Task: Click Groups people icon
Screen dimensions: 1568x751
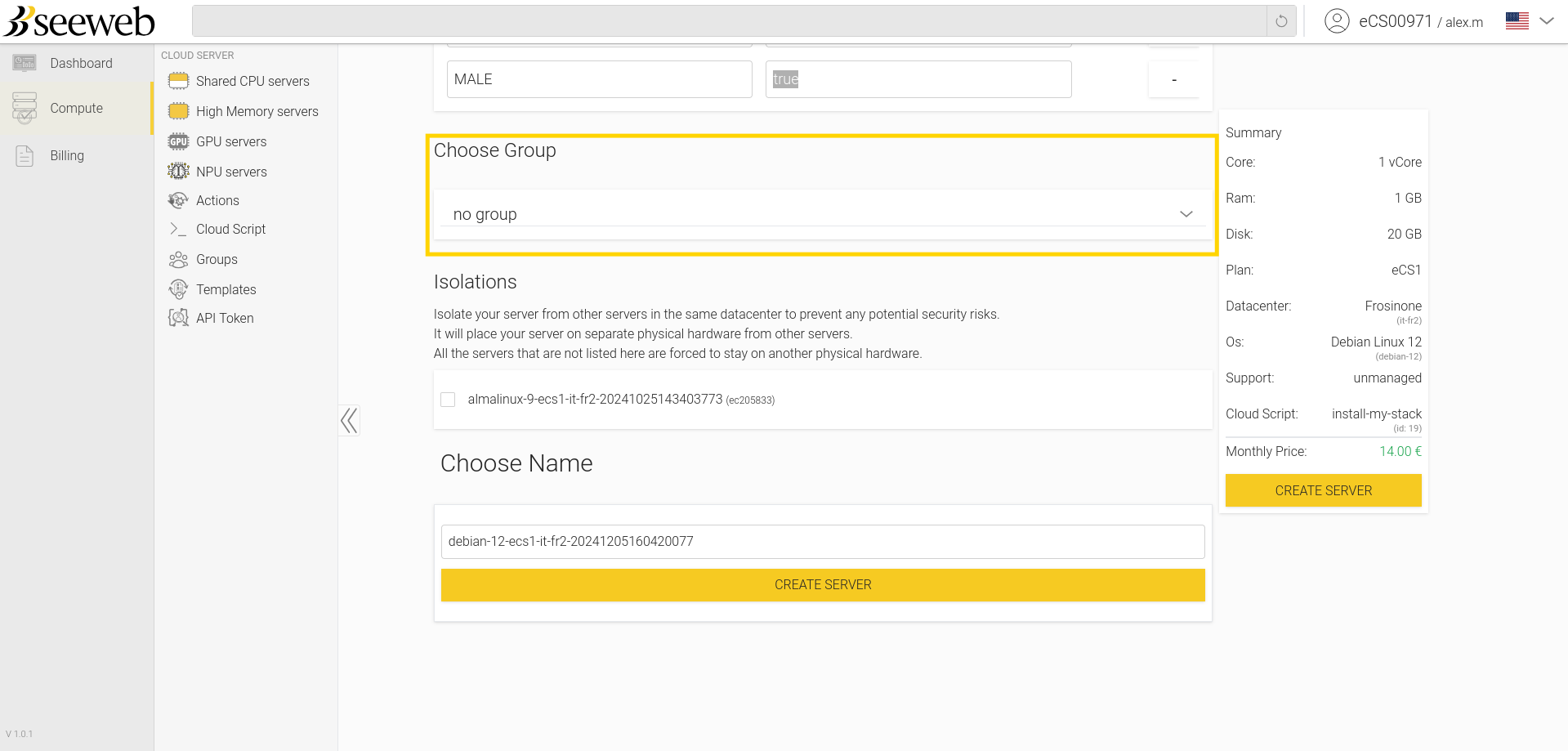Action: [178, 259]
